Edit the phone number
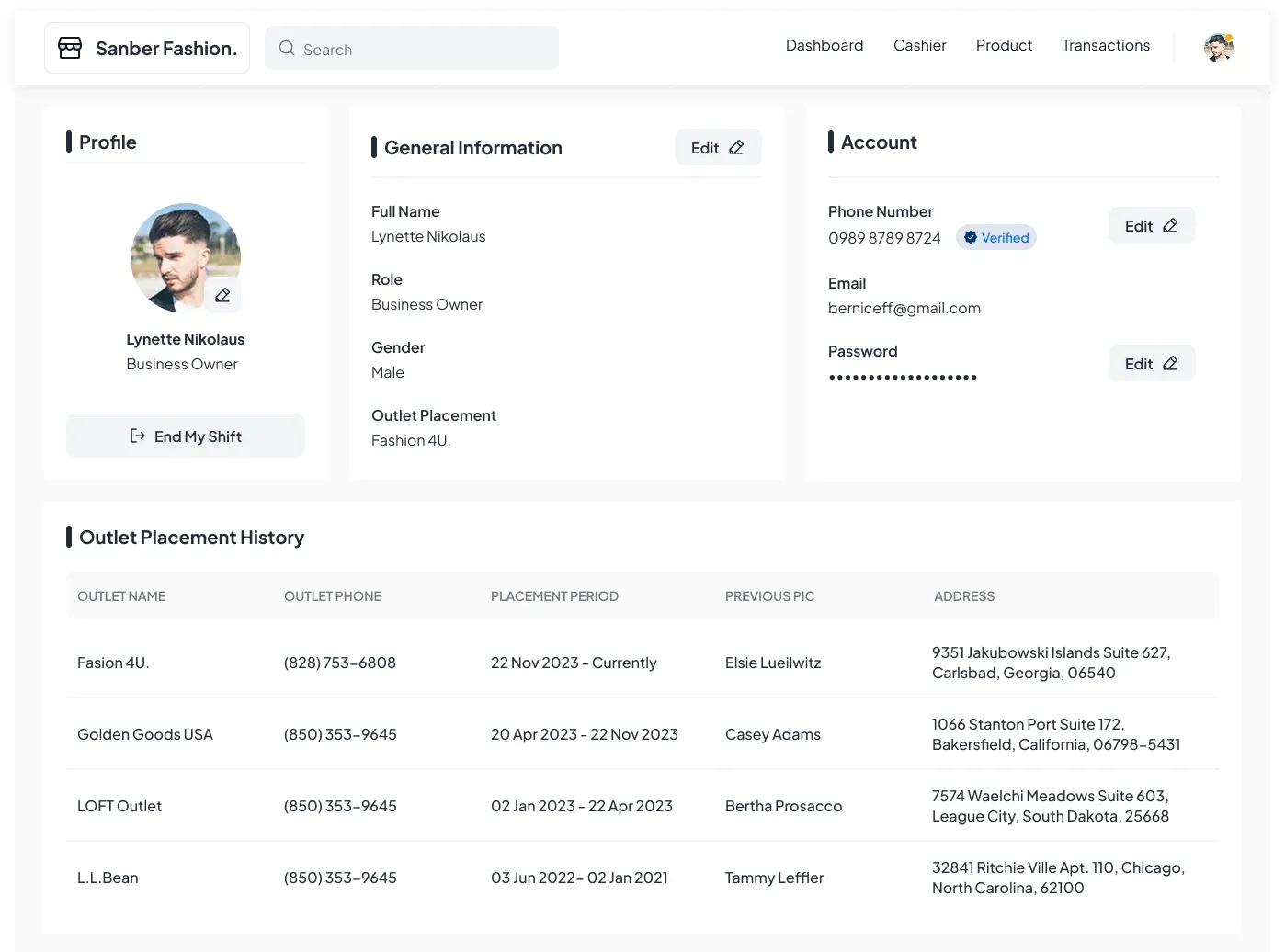 pyautogui.click(x=1152, y=225)
